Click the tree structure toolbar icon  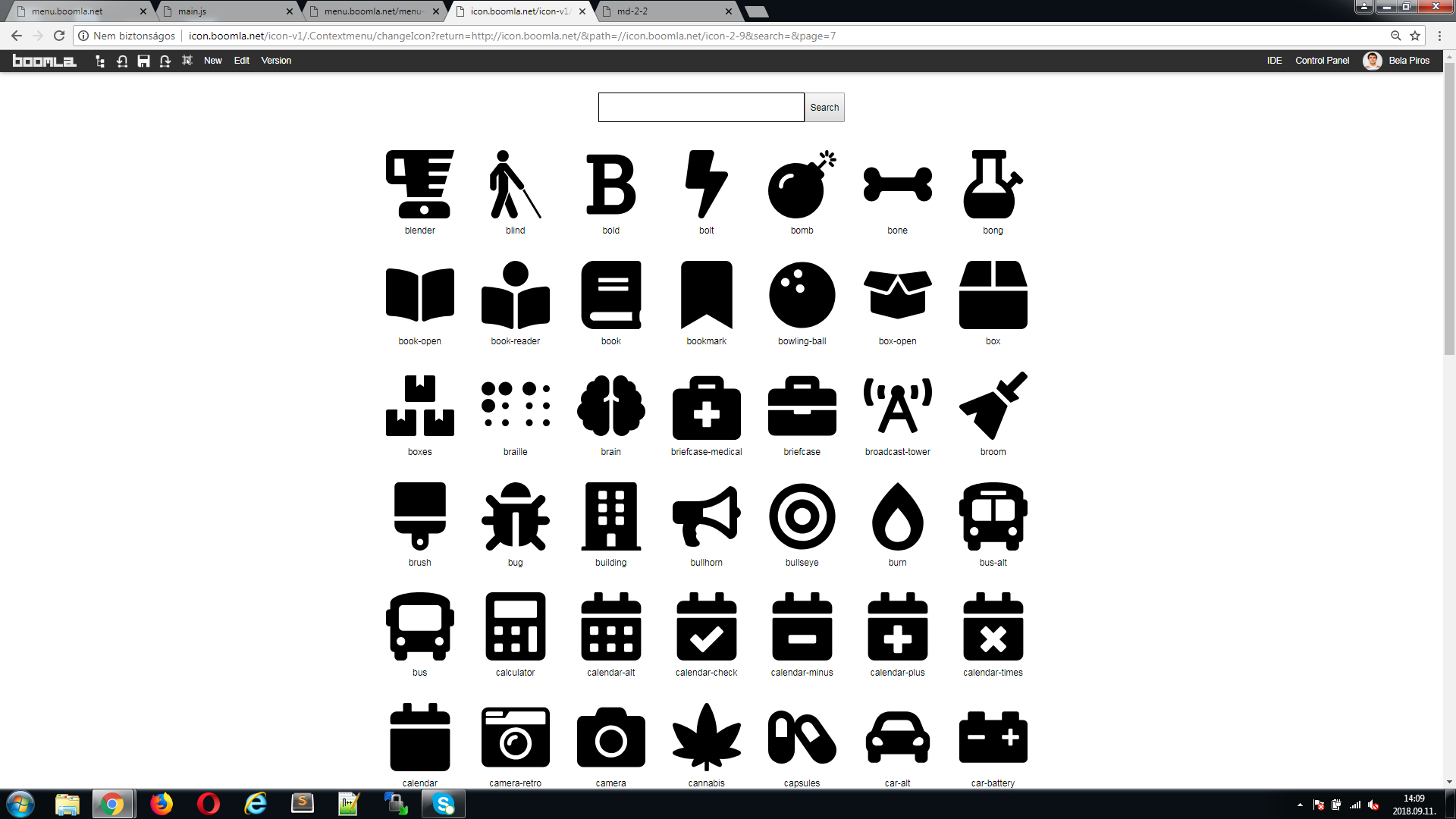pyautogui.click(x=99, y=61)
